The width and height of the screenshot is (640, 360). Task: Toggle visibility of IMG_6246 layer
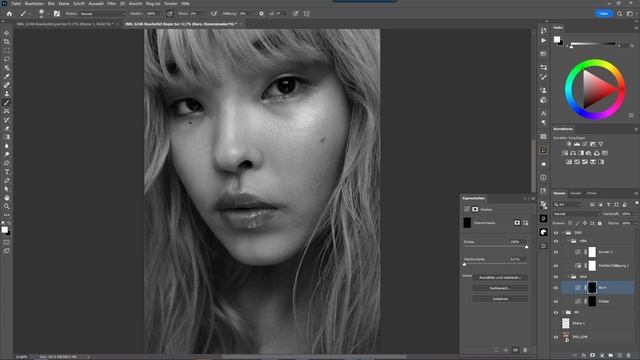556,337
